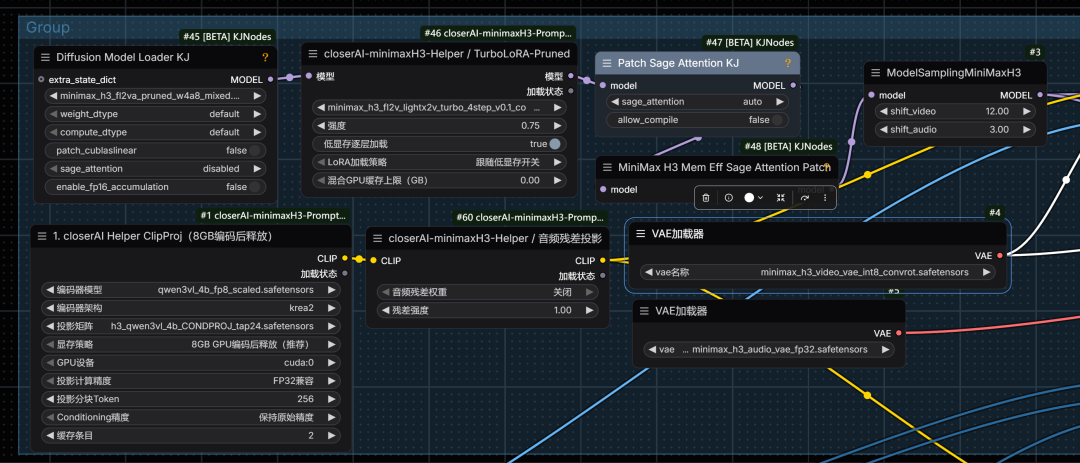Open the closerAI Helper ClipProj node menu icon
This screenshot has width=1080, height=463.
pos(42,237)
